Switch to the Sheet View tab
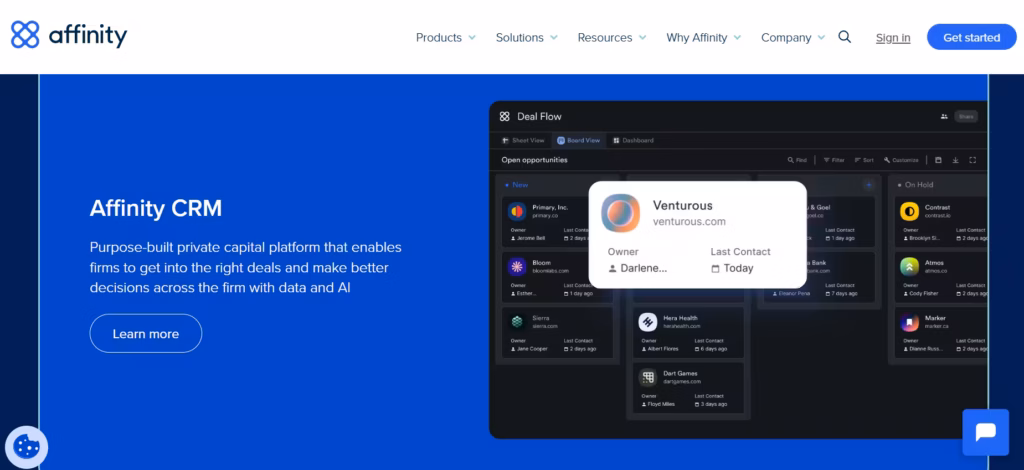Screen dimensions: 1024x470 tap(523, 140)
